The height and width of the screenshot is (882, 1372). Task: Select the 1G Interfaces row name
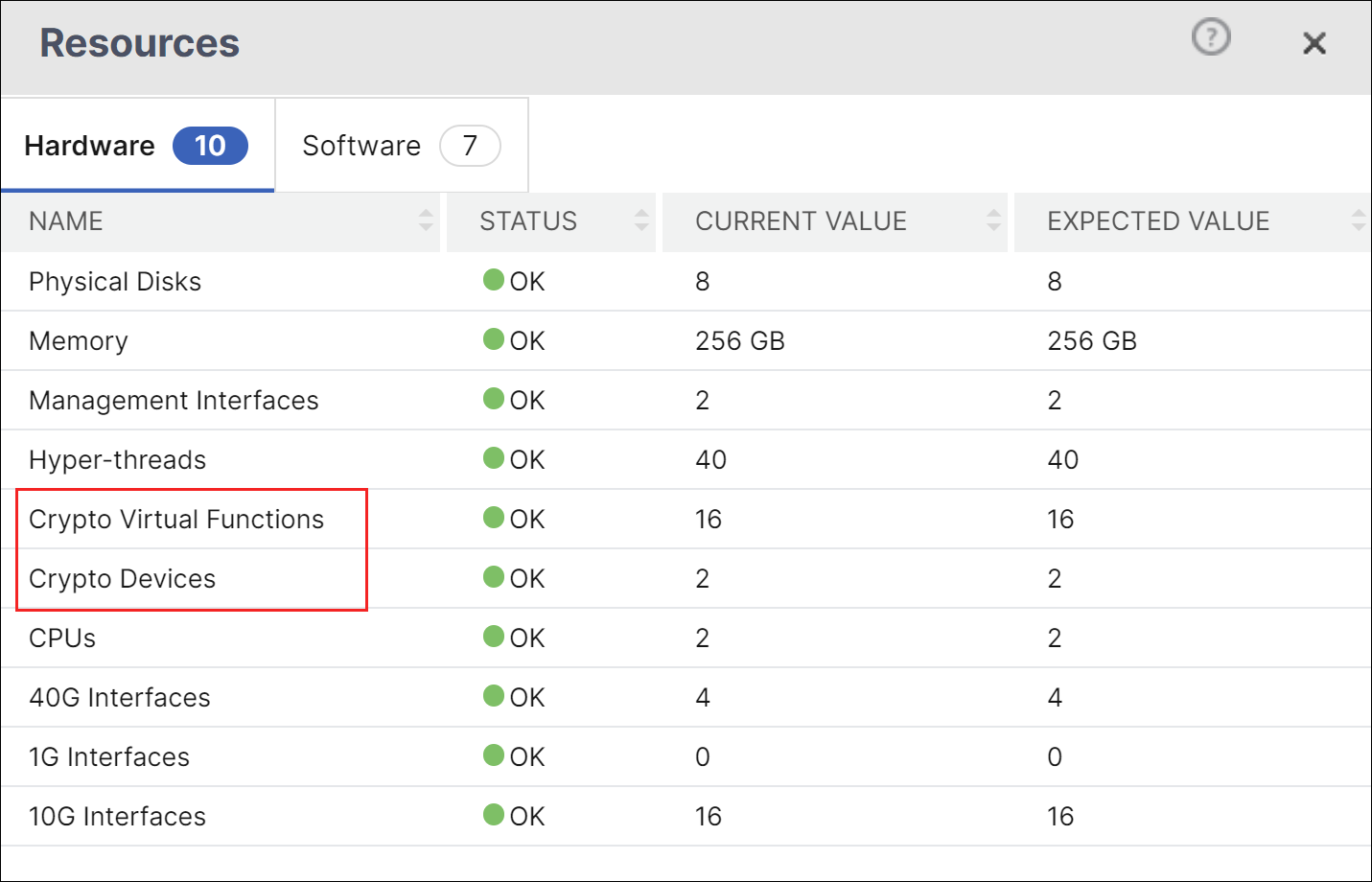[x=109, y=757]
